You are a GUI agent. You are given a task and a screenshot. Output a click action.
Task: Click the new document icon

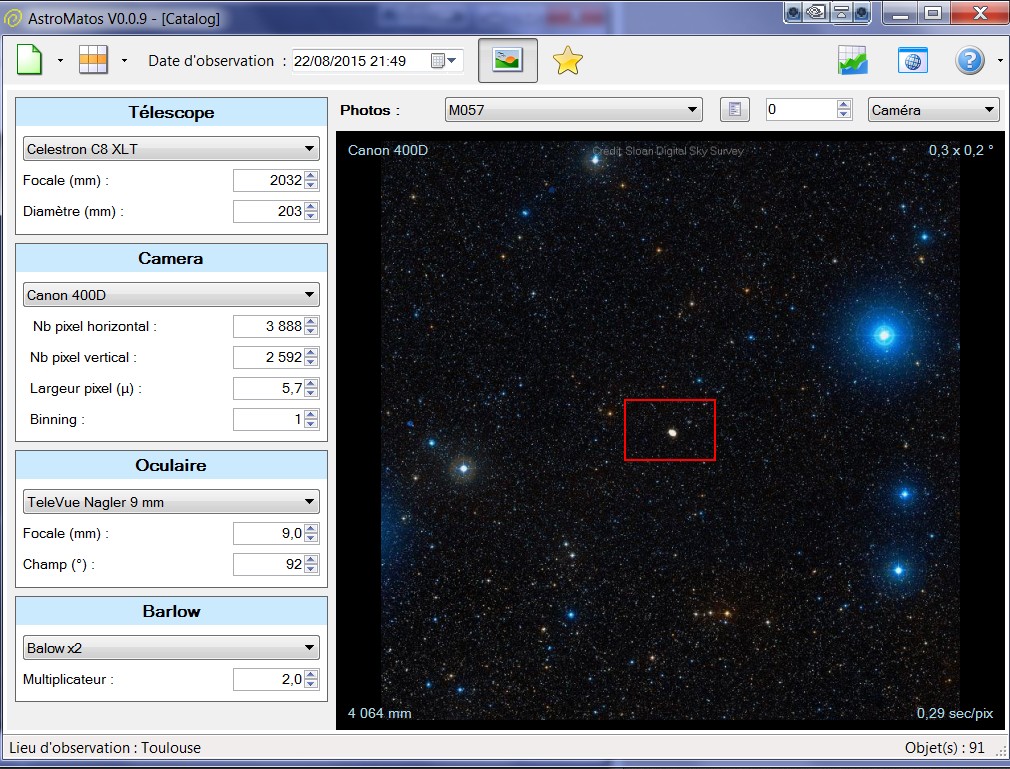click(x=29, y=61)
